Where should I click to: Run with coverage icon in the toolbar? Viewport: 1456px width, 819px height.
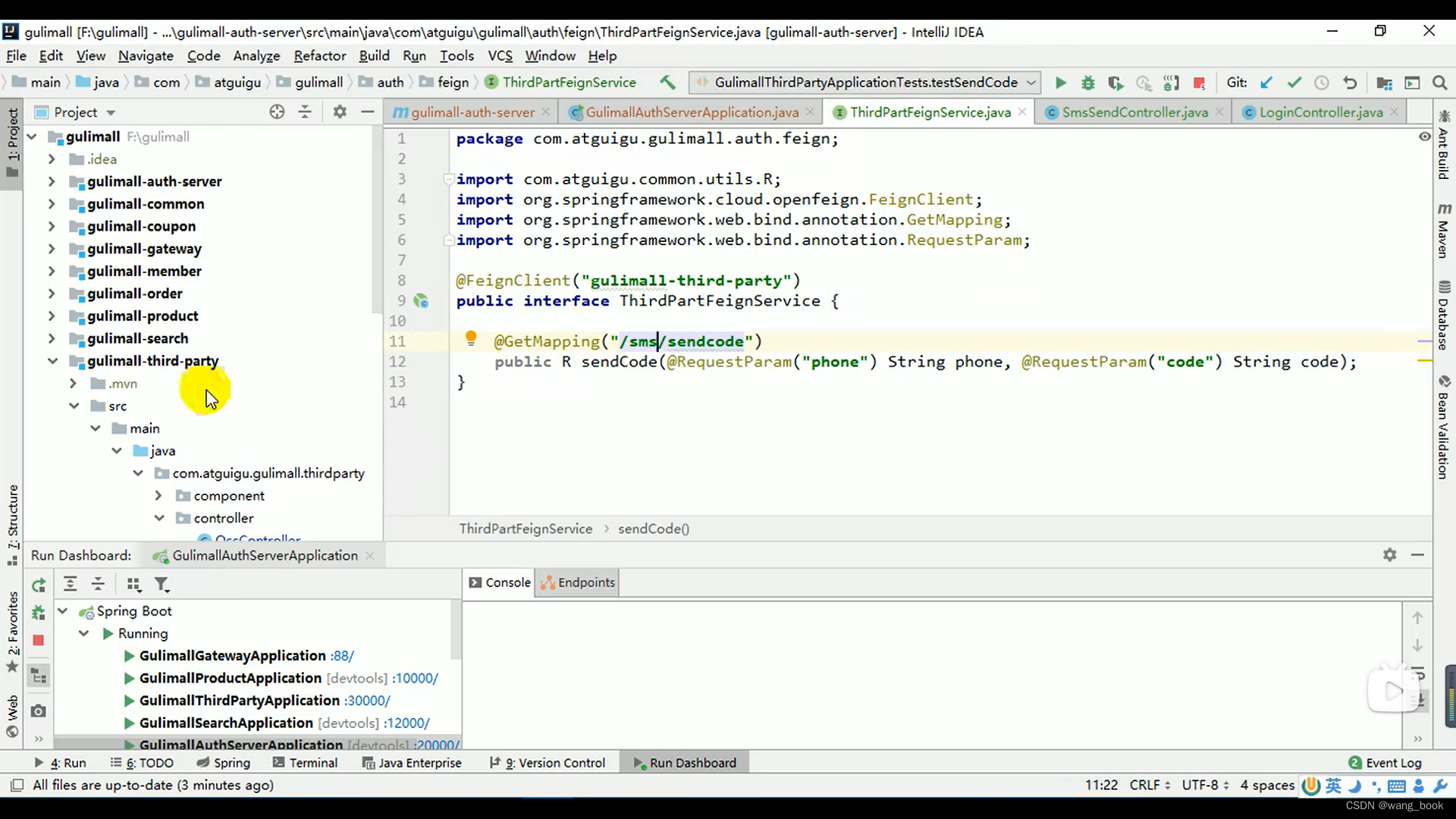pyautogui.click(x=1115, y=83)
